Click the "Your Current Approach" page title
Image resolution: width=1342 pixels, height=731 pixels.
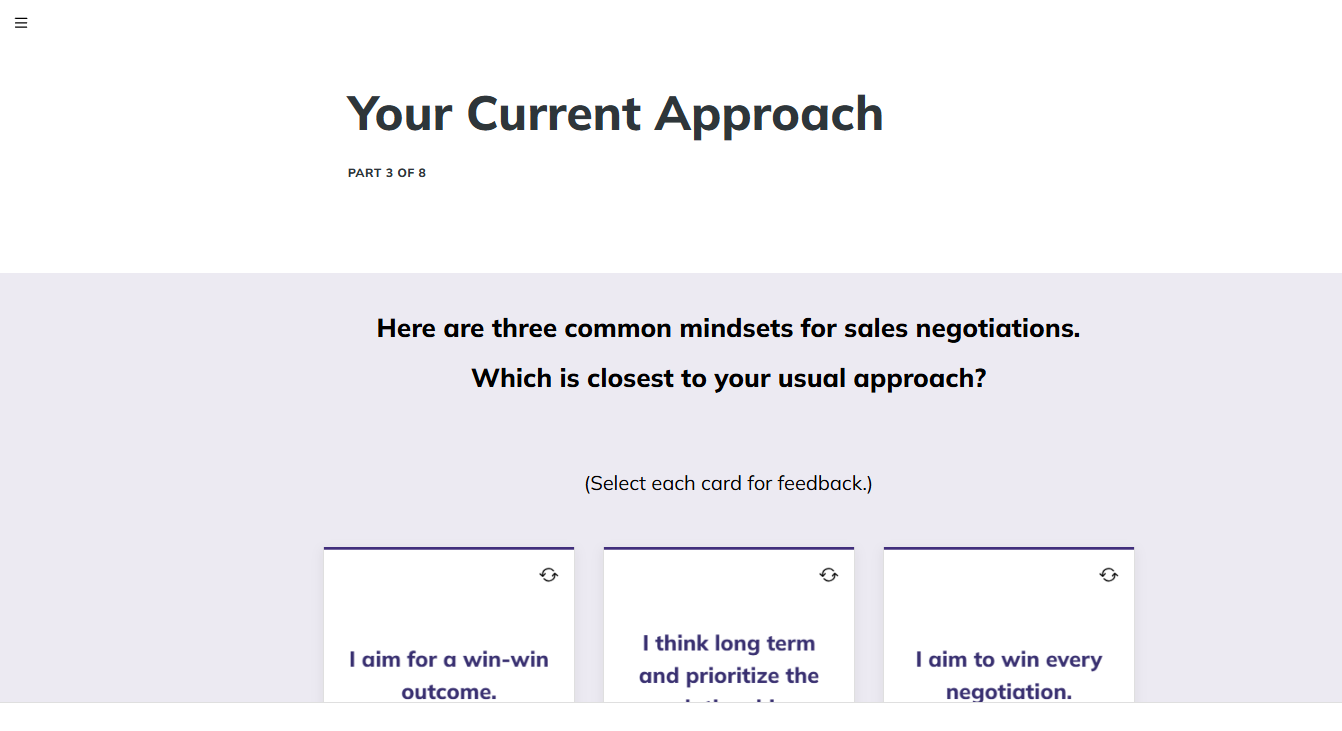click(615, 113)
